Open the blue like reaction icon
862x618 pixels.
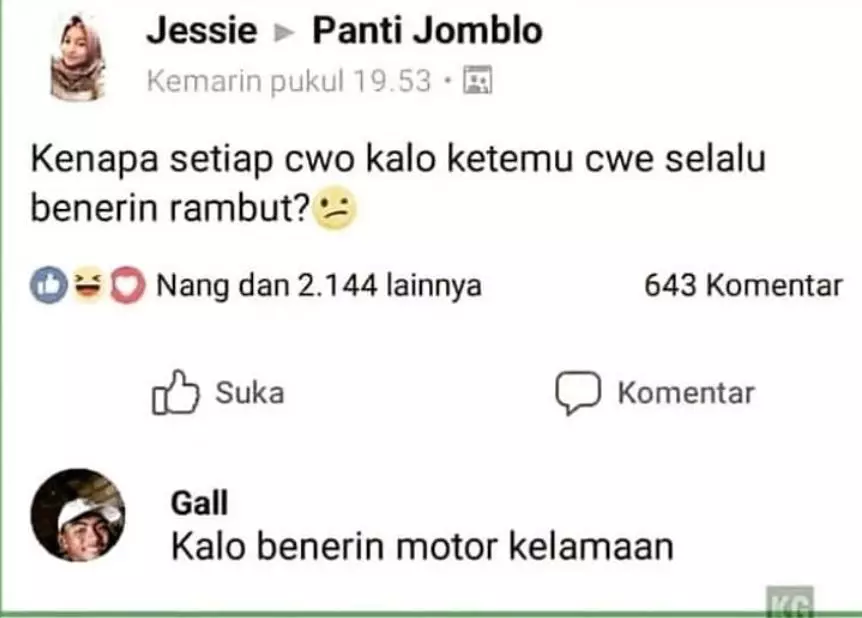(49, 285)
